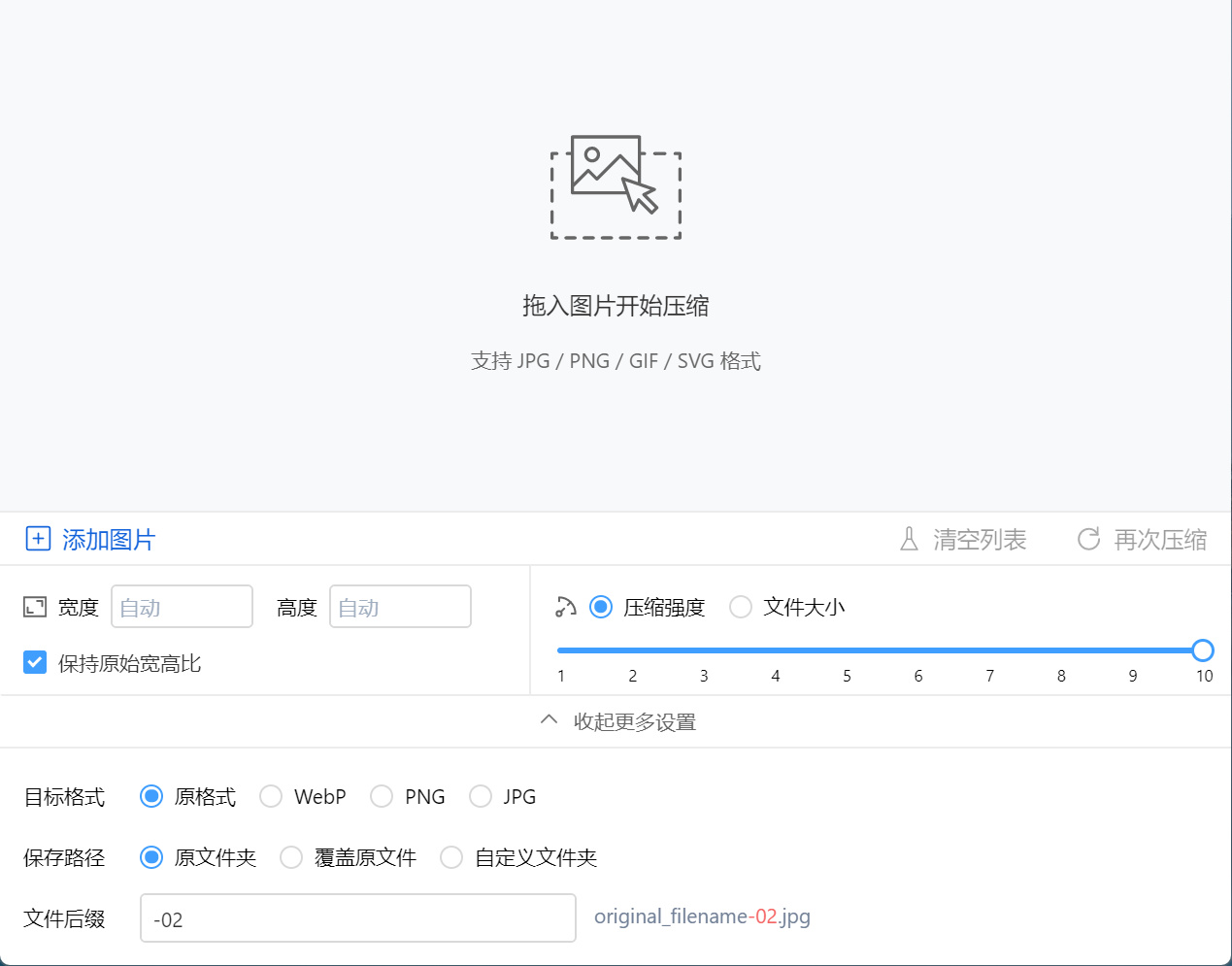Click the 文件后缀 suffix input field
Screen dimensions: 1232x966
tap(358, 918)
